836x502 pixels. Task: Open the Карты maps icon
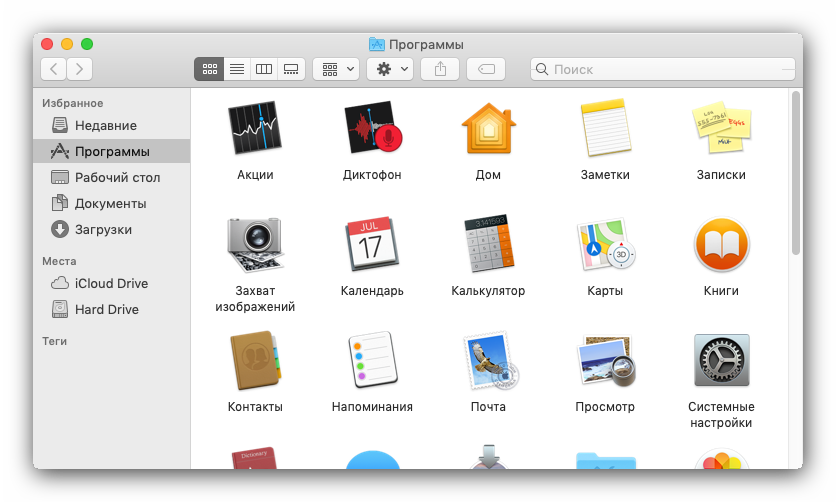click(x=605, y=244)
